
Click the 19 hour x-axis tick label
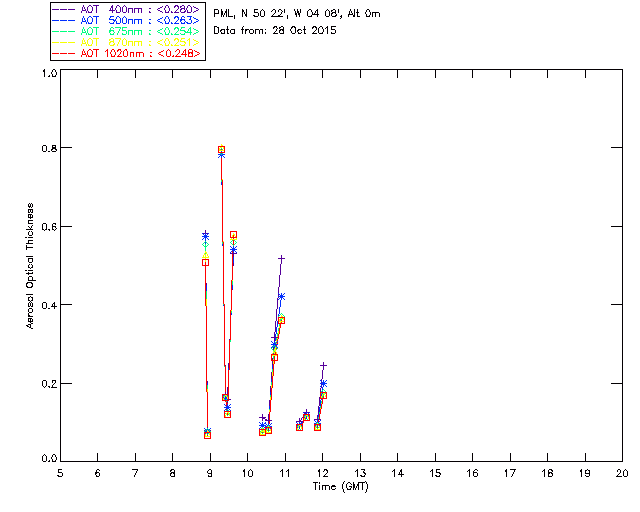point(585,473)
